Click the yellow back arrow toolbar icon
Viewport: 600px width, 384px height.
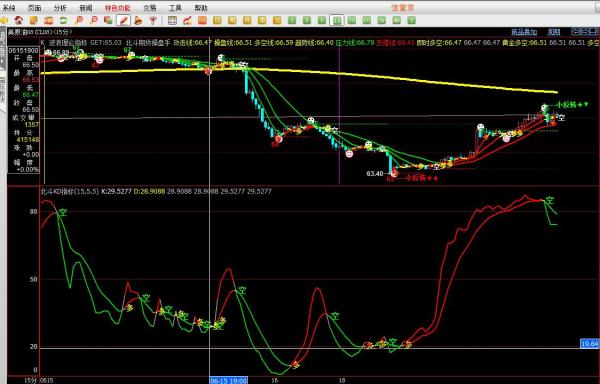(4, 20)
